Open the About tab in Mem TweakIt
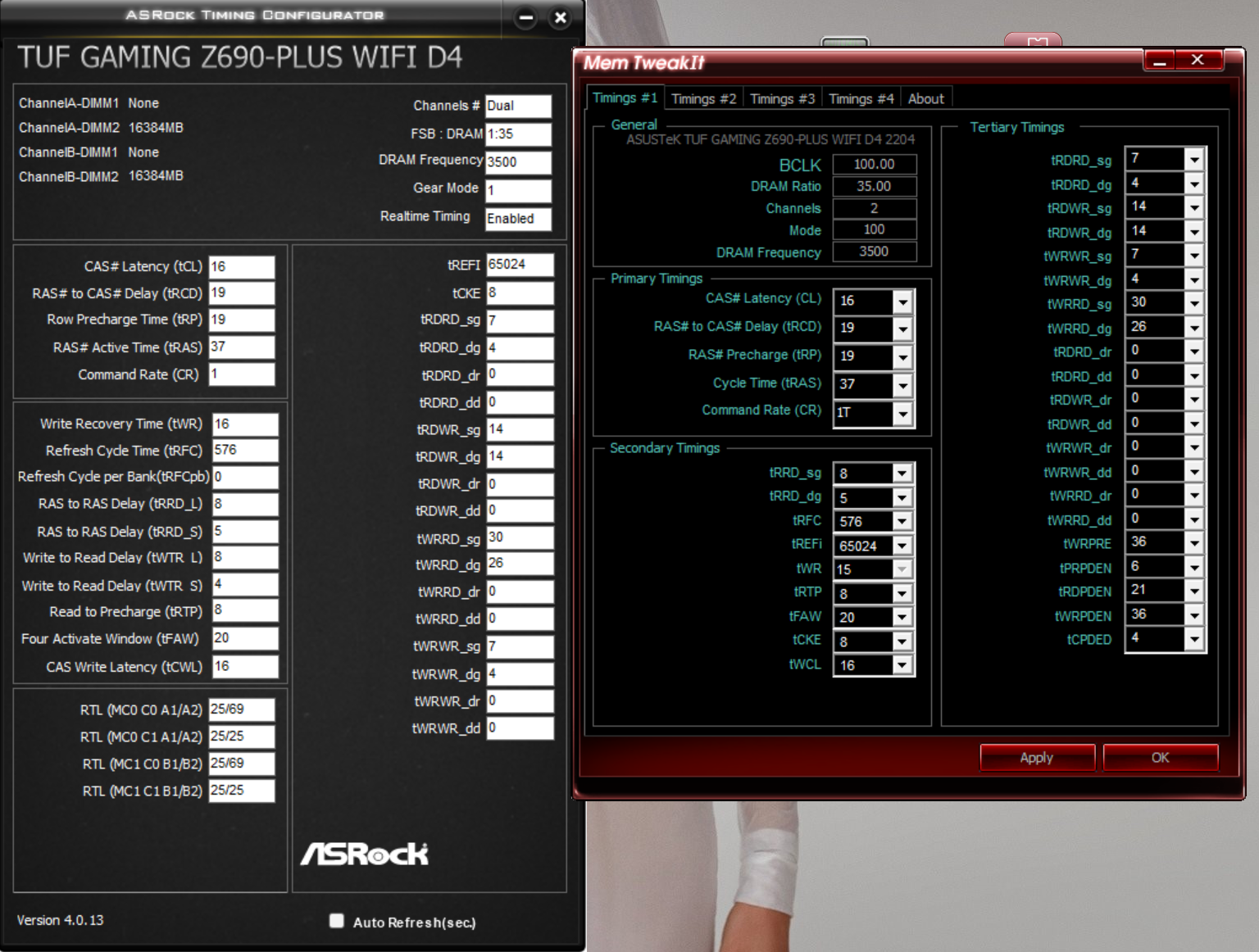The image size is (1259, 952). click(x=925, y=99)
